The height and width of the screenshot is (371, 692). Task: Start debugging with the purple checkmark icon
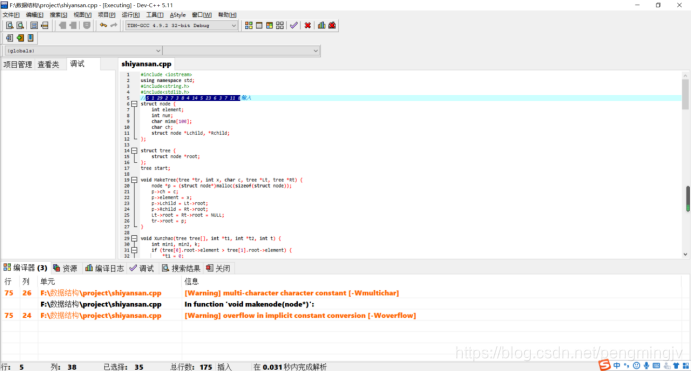pyautogui.click(x=293, y=26)
